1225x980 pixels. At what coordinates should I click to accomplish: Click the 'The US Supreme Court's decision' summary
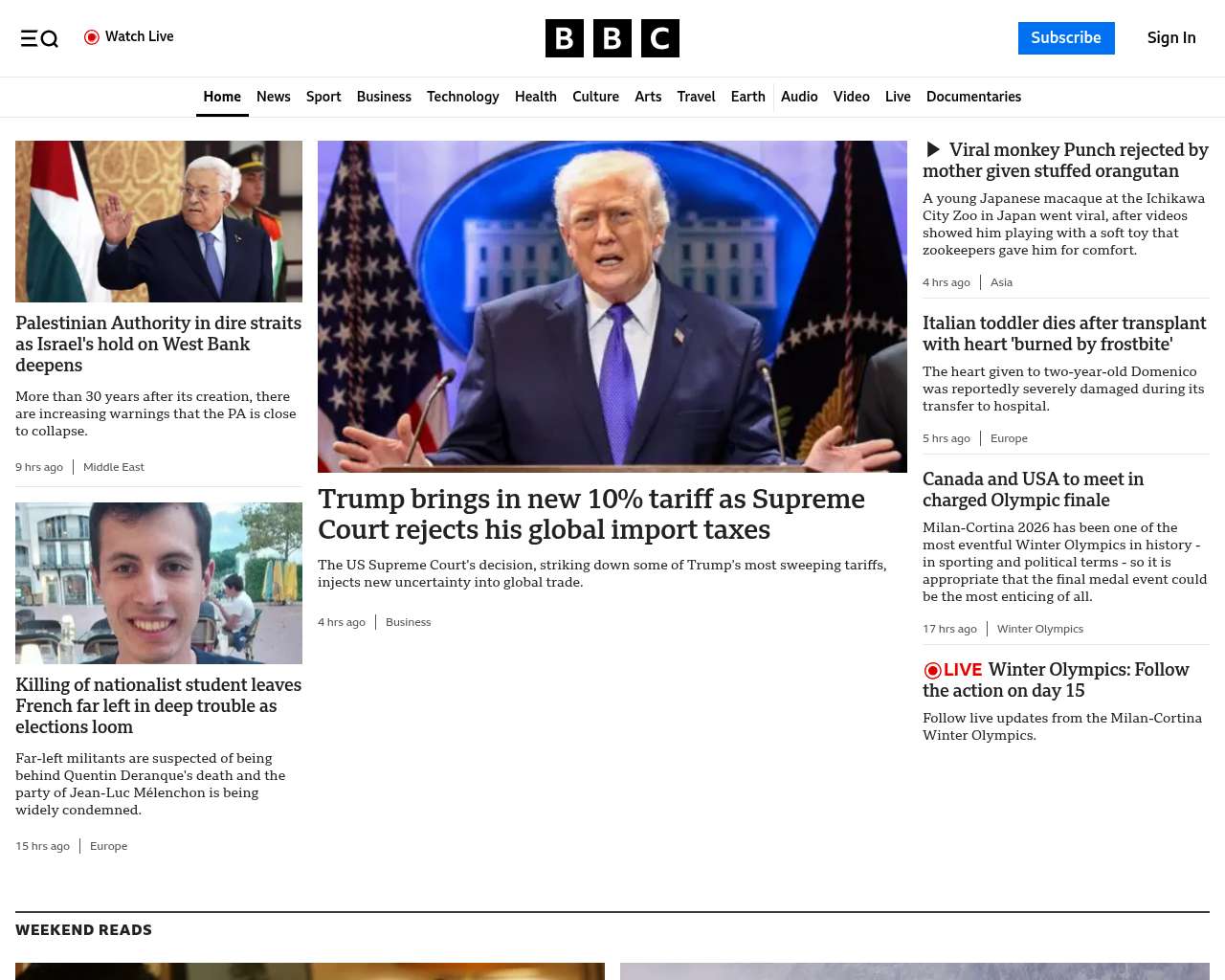click(x=602, y=573)
